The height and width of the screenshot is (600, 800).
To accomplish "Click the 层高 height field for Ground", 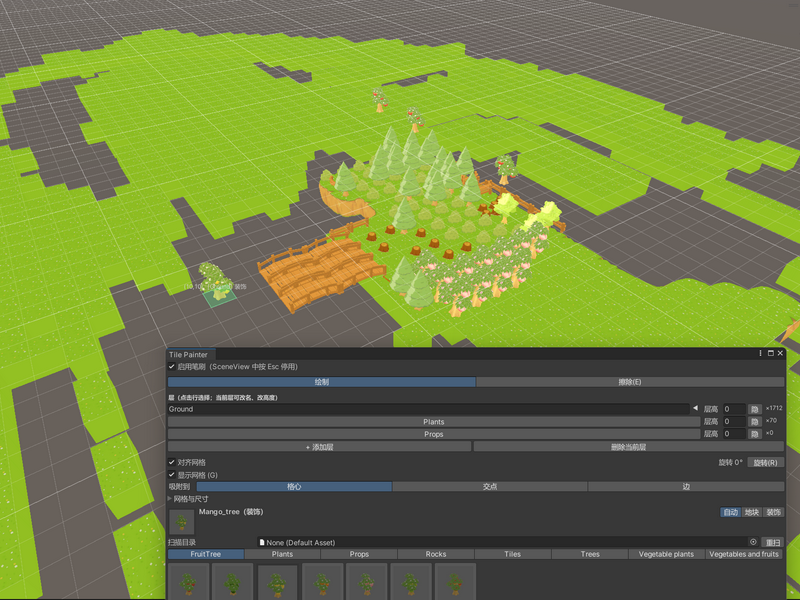I will pos(734,409).
